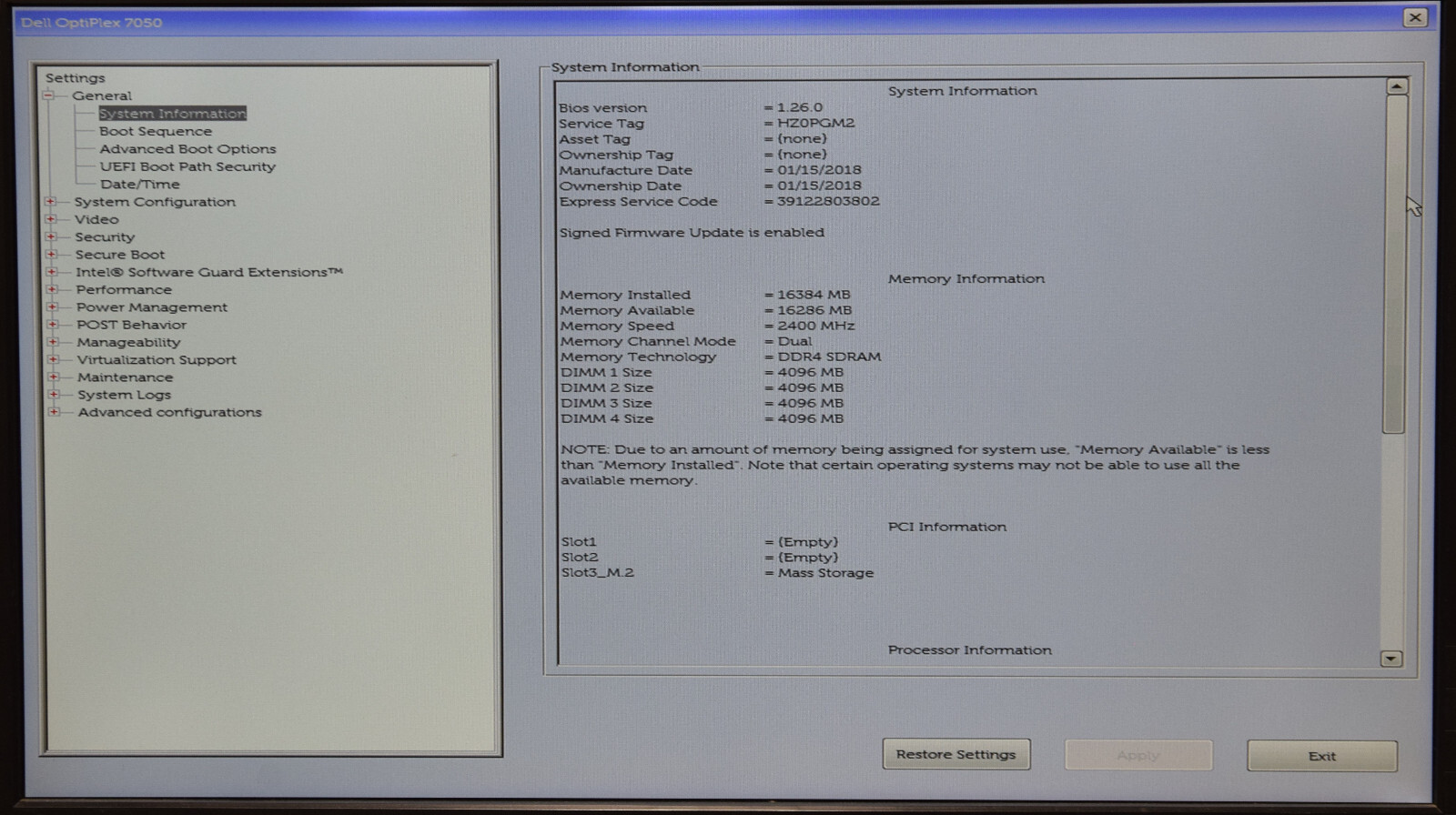
Task: Select the Security category label
Action: click(105, 236)
